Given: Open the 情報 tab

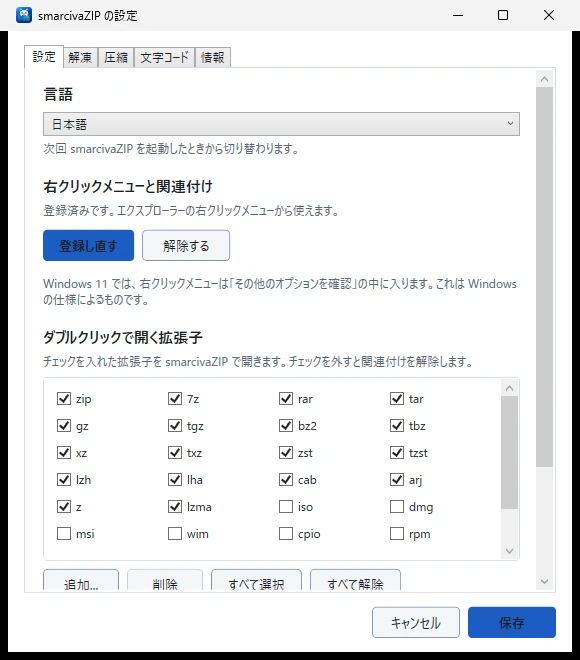Looking at the screenshot, I should click(x=213, y=57).
